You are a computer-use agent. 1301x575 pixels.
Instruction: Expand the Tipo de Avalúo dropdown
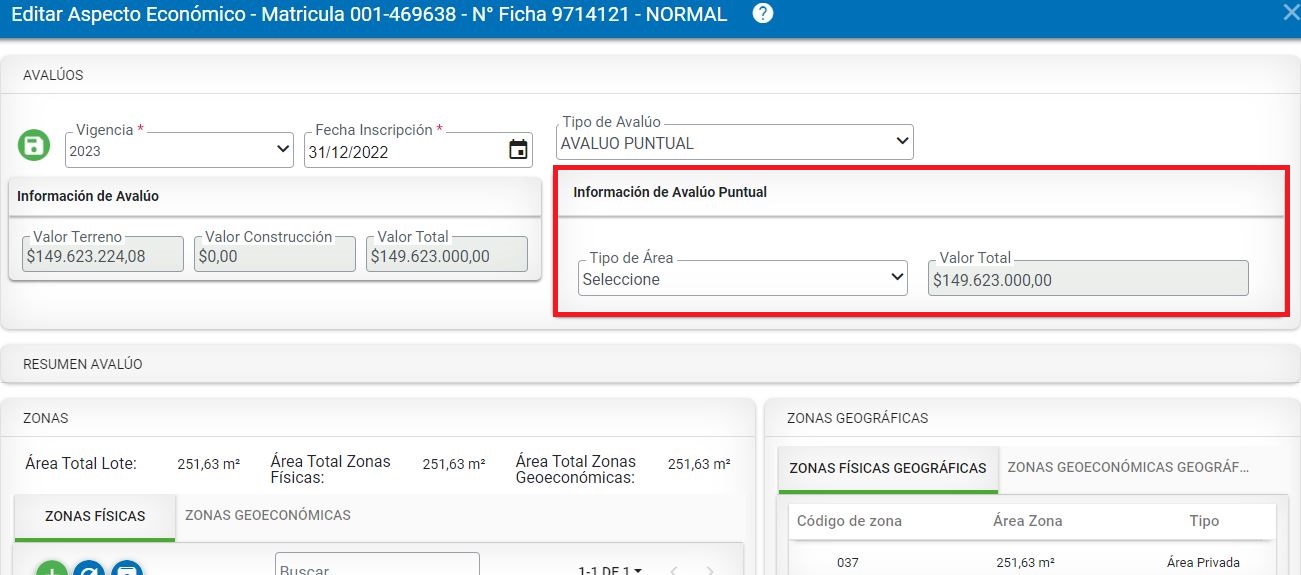tap(735, 143)
